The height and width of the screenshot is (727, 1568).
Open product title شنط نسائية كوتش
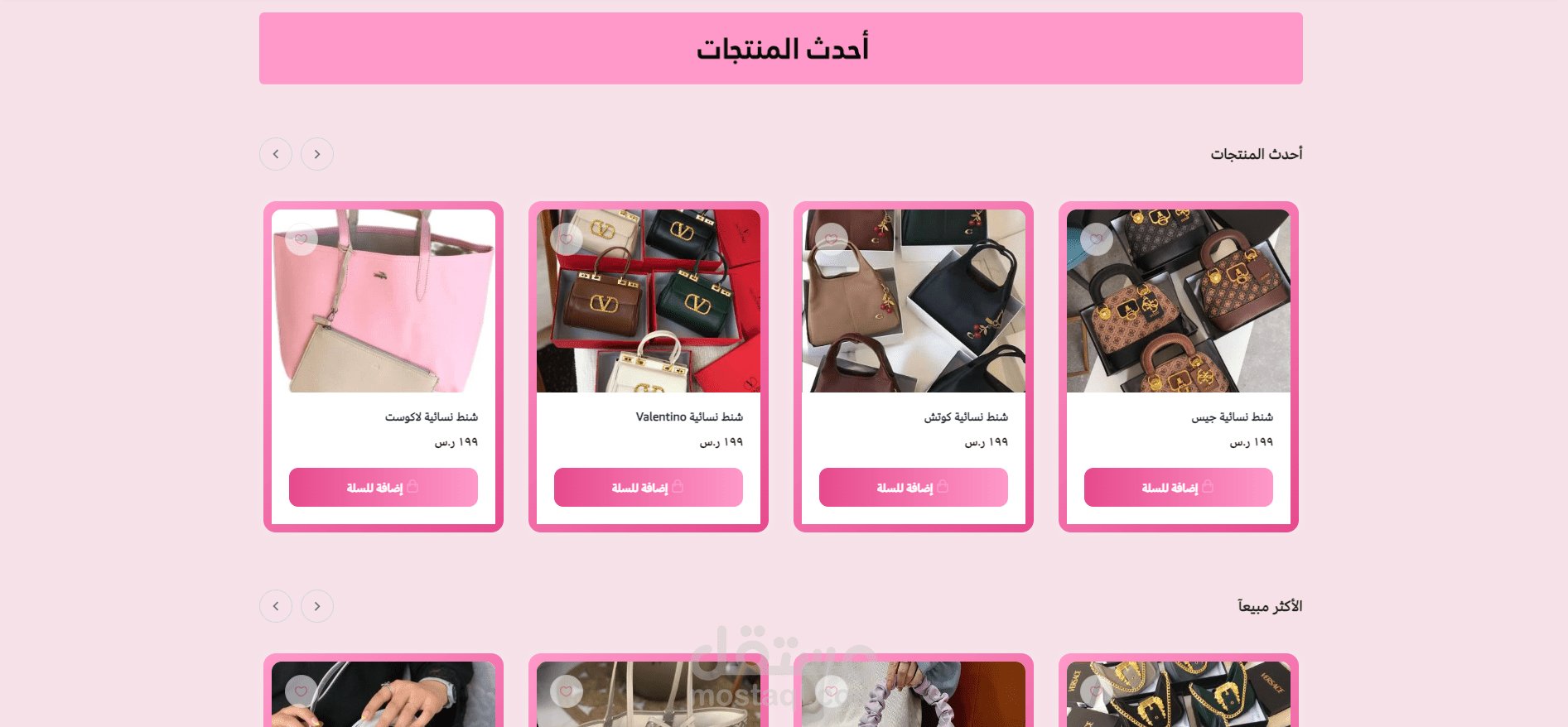966,416
